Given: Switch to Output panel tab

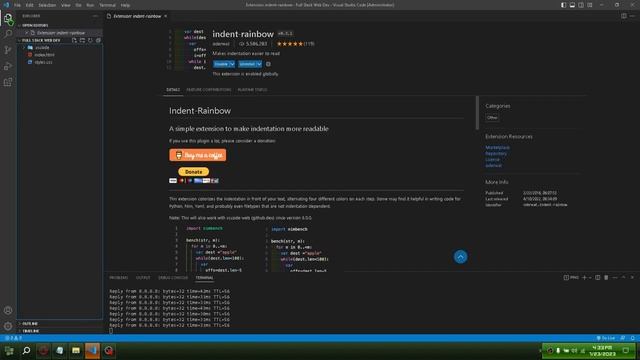Looking at the screenshot, I should click(x=143, y=278).
